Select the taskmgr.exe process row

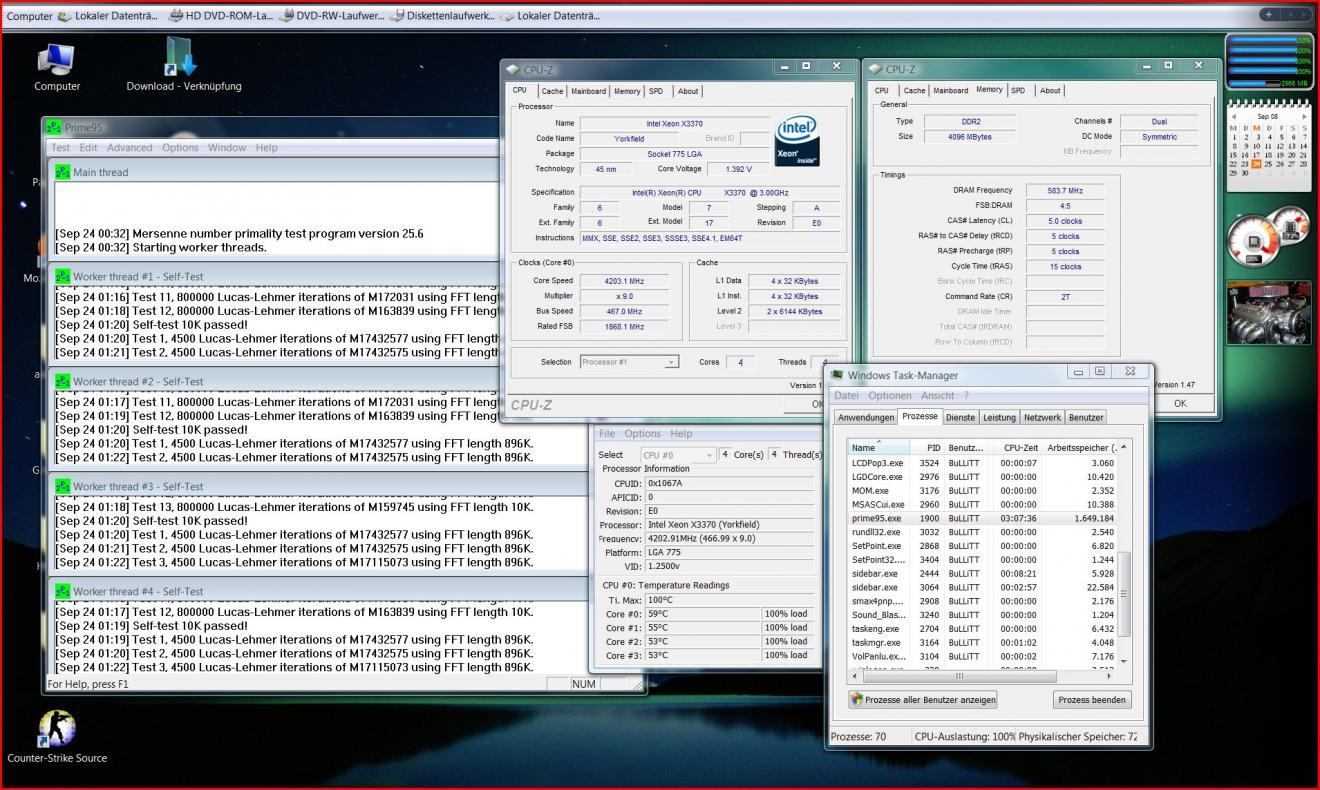tap(982, 643)
